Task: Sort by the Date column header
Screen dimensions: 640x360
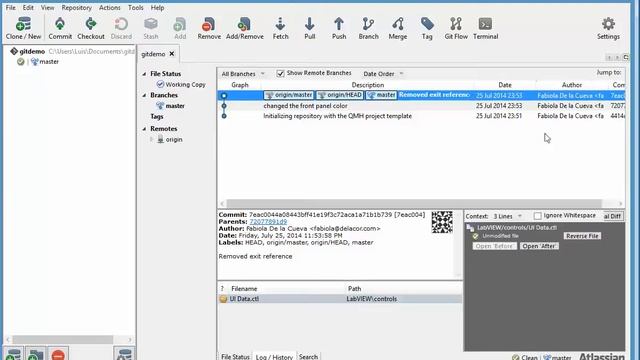Action: pos(505,85)
